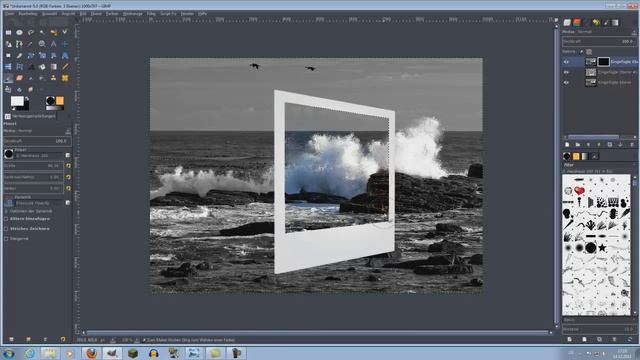Open layers panel Modus dropdown
The image size is (640, 360).
click(600, 32)
